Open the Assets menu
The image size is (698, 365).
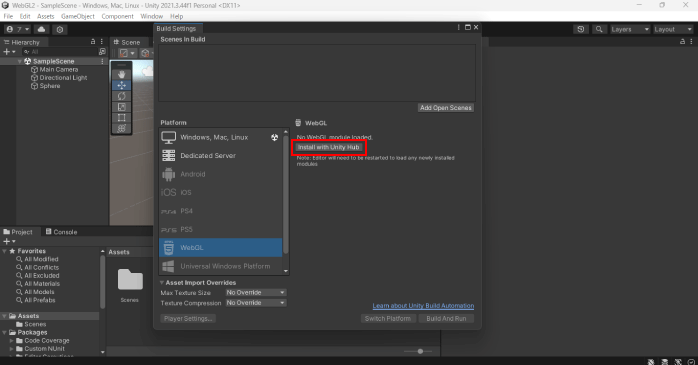tap(45, 16)
